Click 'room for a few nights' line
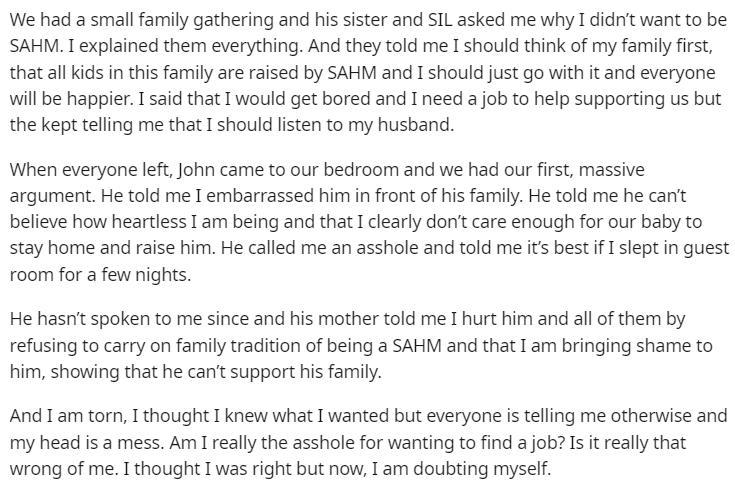 pyautogui.click(x=100, y=274)
